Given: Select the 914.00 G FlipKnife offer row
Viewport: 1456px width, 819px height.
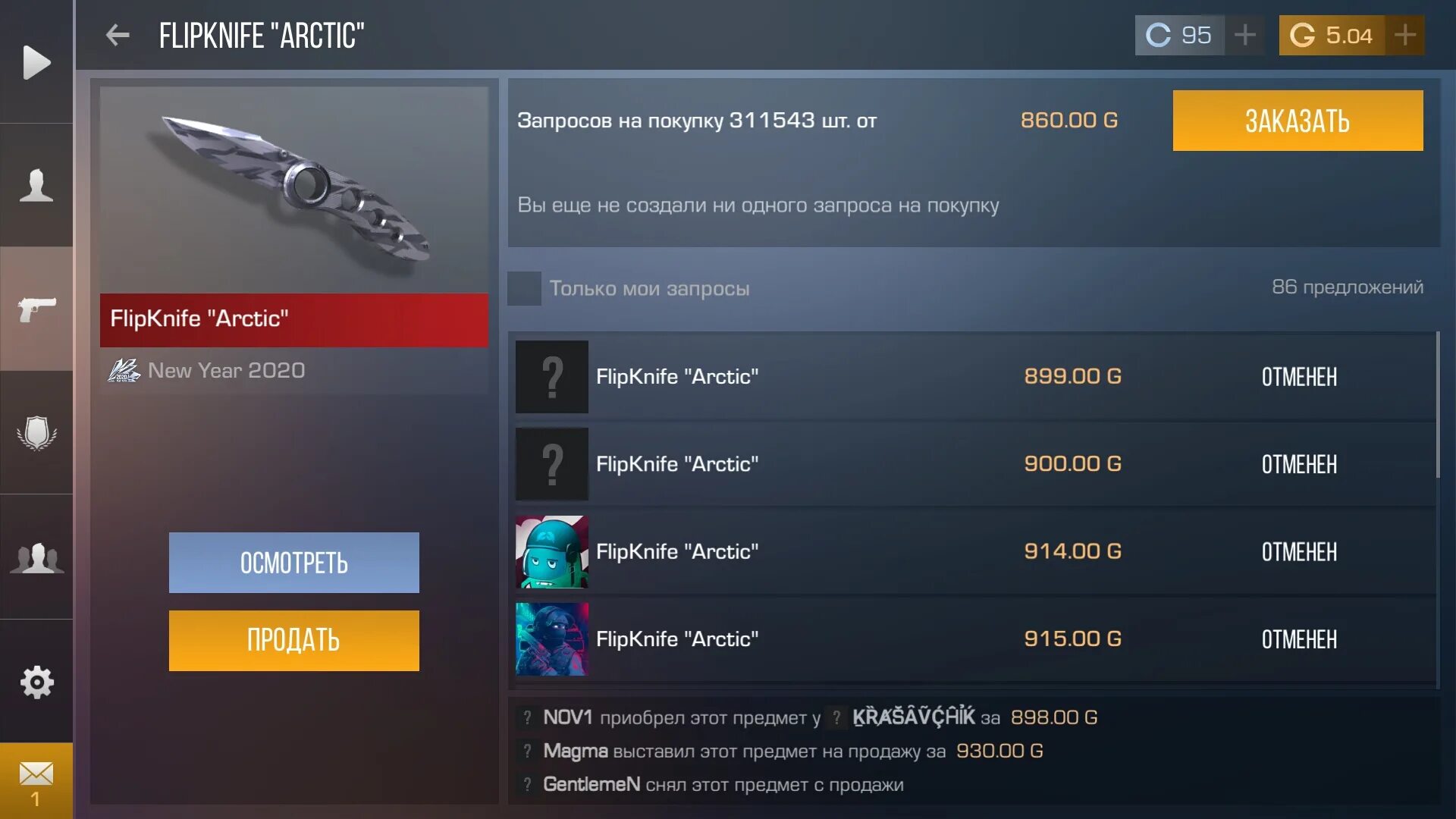Looking at the screenshot, I should [x=974, y=552].
